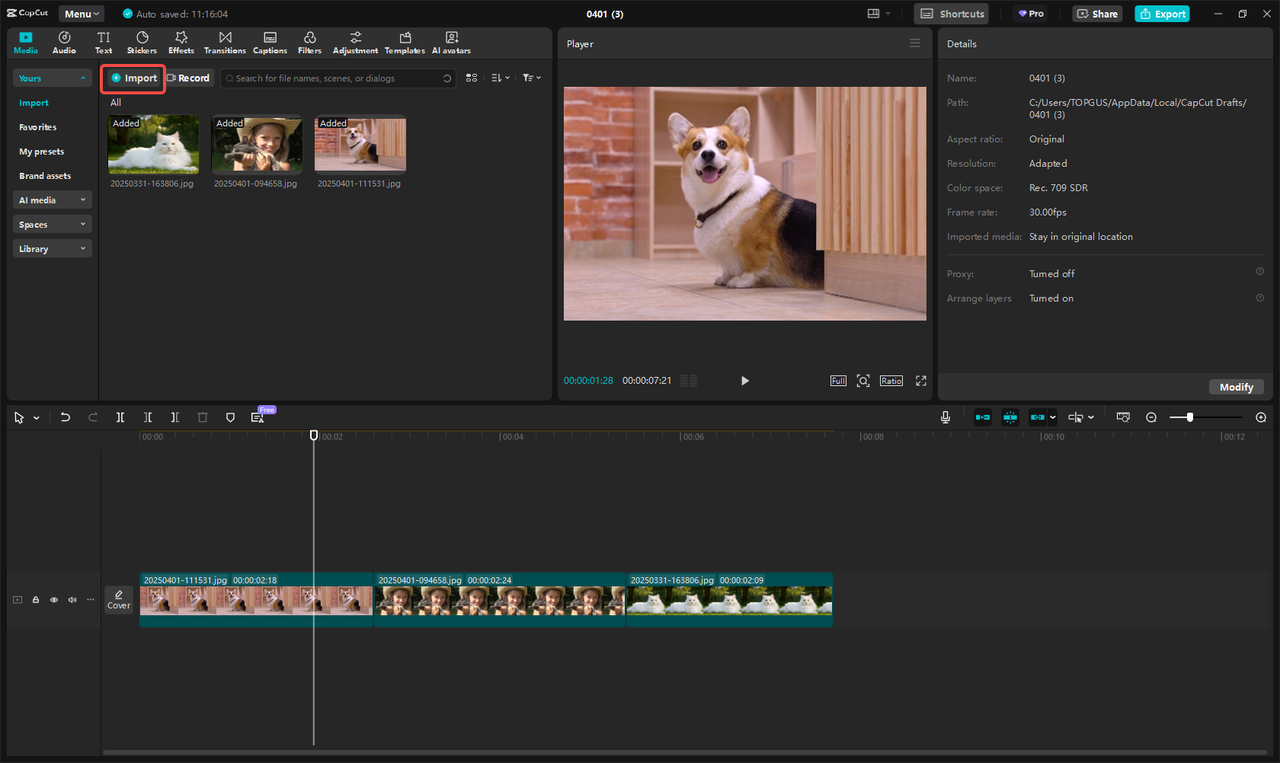Start voiceover with the microphone icon
Image resolution: width=1280 pixels, height=763 pixels.
pyautogui.click(x=945, y=417)
